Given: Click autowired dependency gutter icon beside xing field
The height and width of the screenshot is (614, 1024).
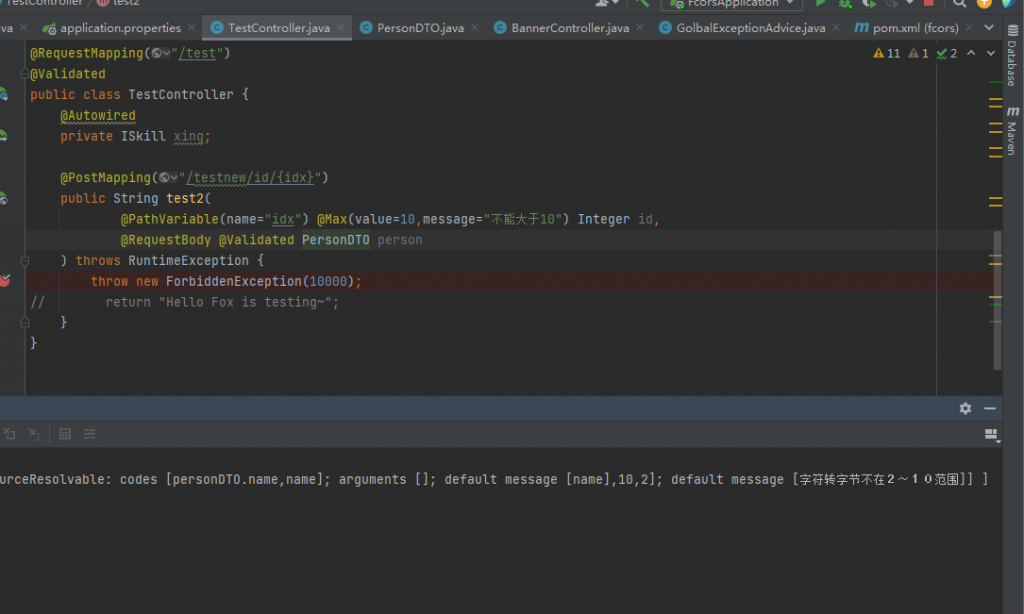Looking at the screenshot, I should 3,136.
